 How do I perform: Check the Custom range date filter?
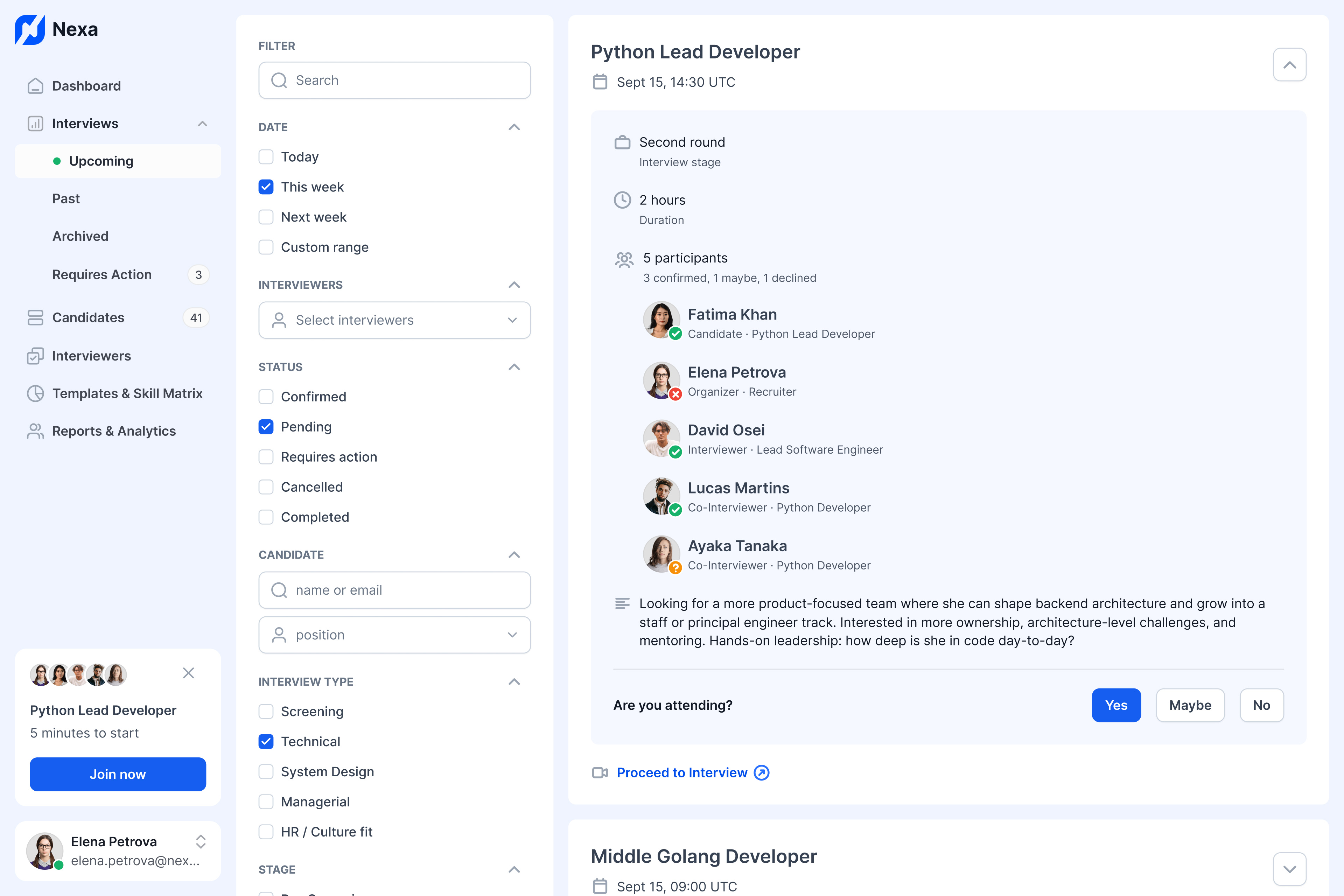(x=266, y=247)
